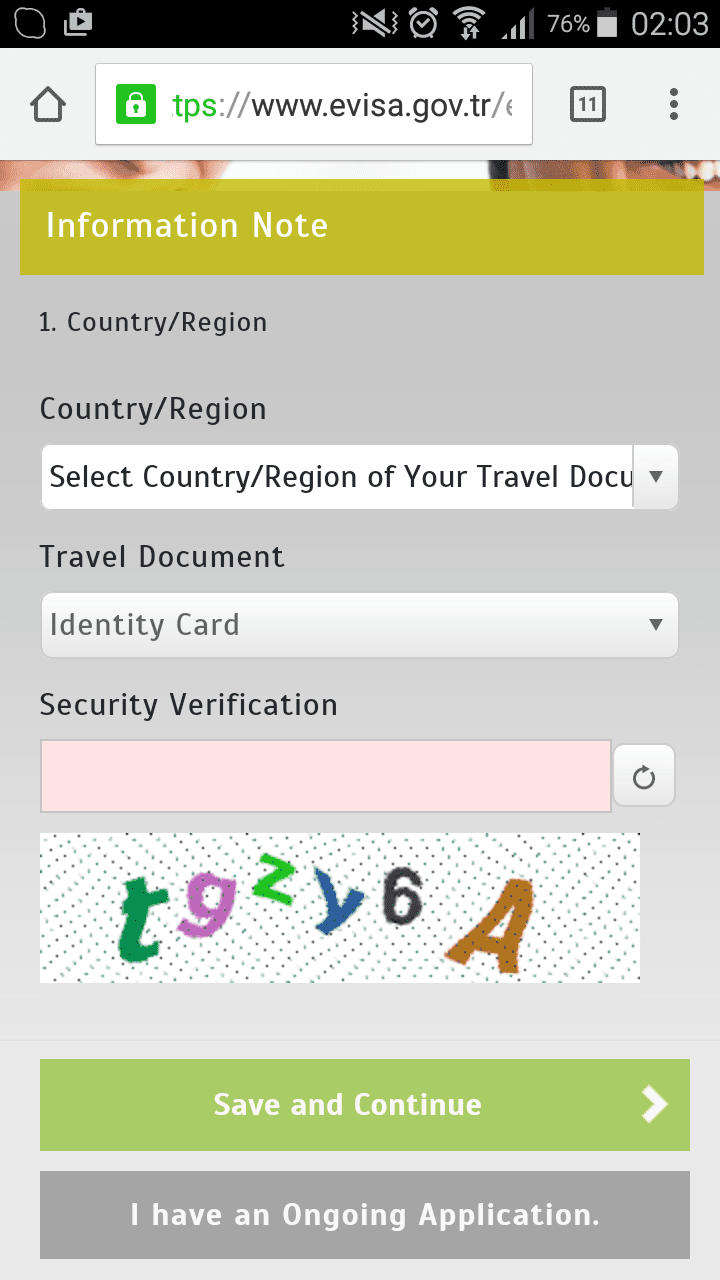This screenshot has width=720, height=1280.
Task: Refresh the security verification captcha
Action: coord(644,776)
